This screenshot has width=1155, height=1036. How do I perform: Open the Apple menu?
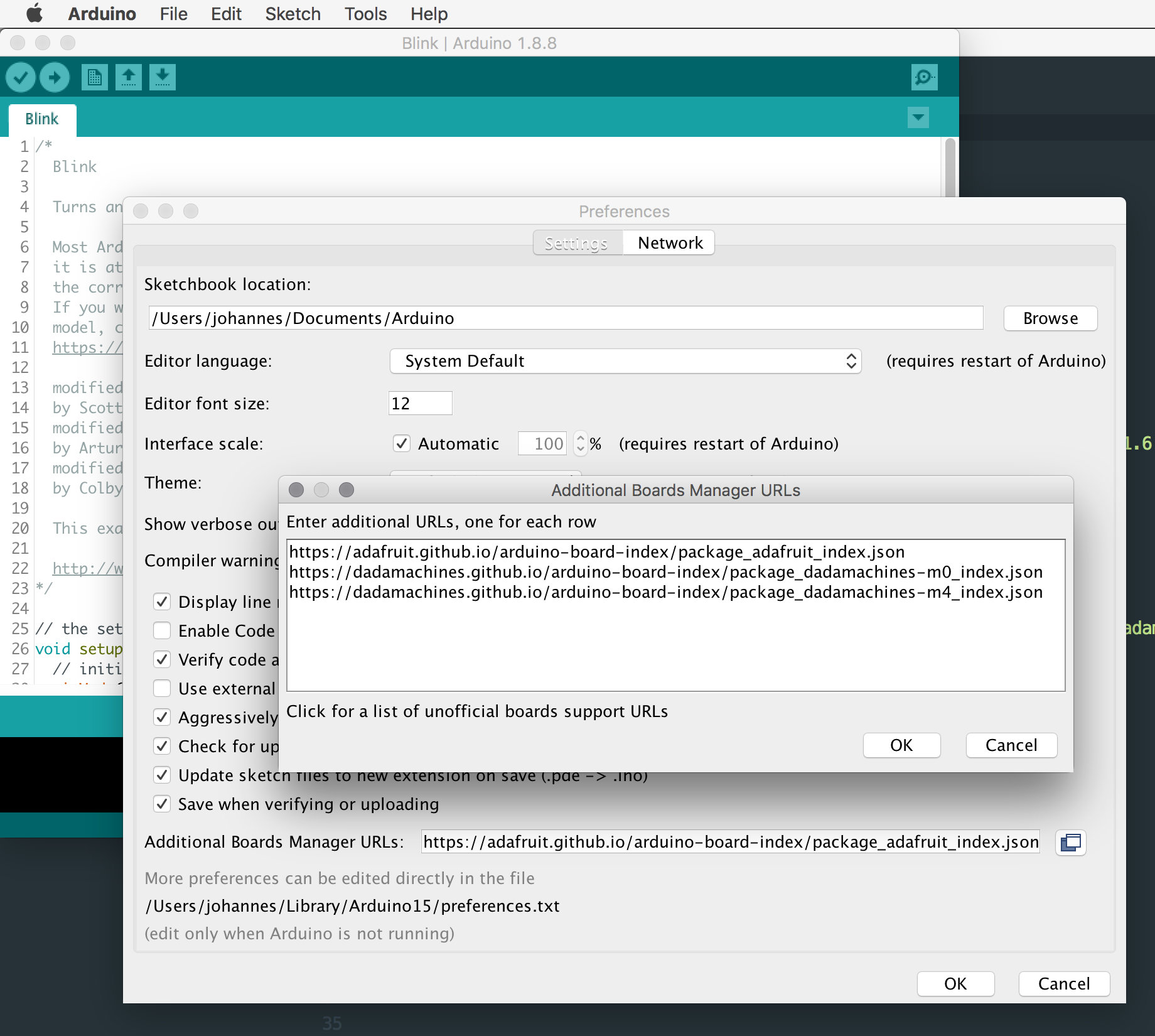pos(34,13)
